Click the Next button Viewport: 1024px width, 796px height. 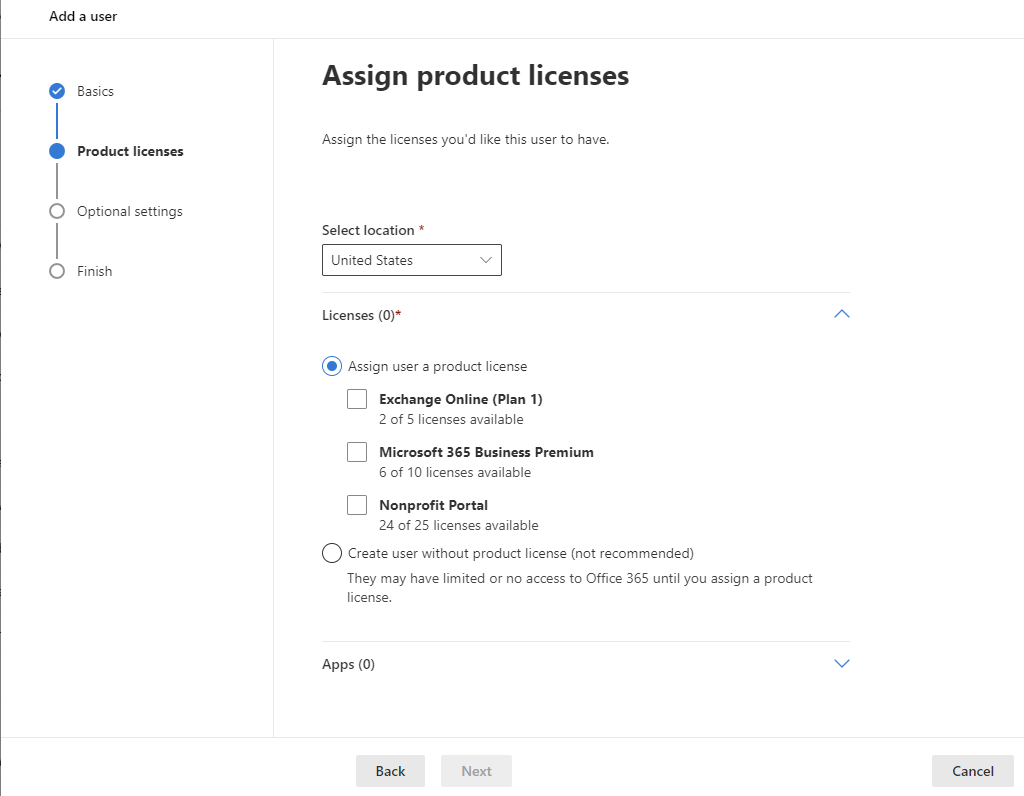pyautogui.click(x=476, y=771)
